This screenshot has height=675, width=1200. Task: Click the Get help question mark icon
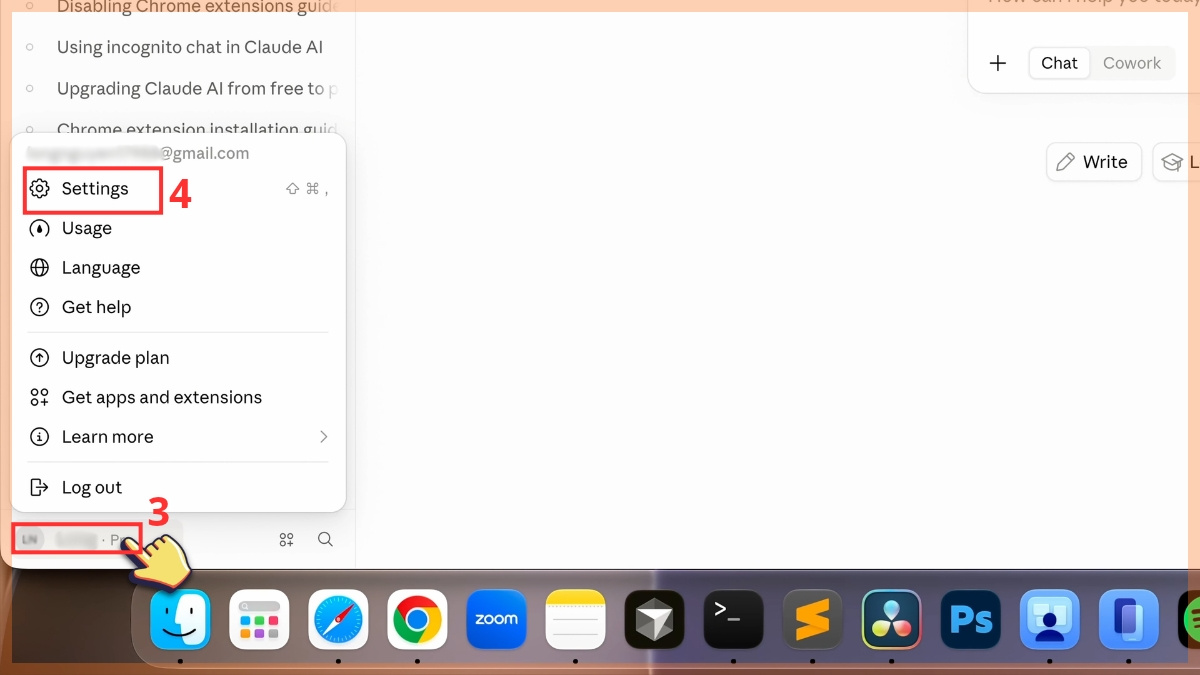(39, 307)
